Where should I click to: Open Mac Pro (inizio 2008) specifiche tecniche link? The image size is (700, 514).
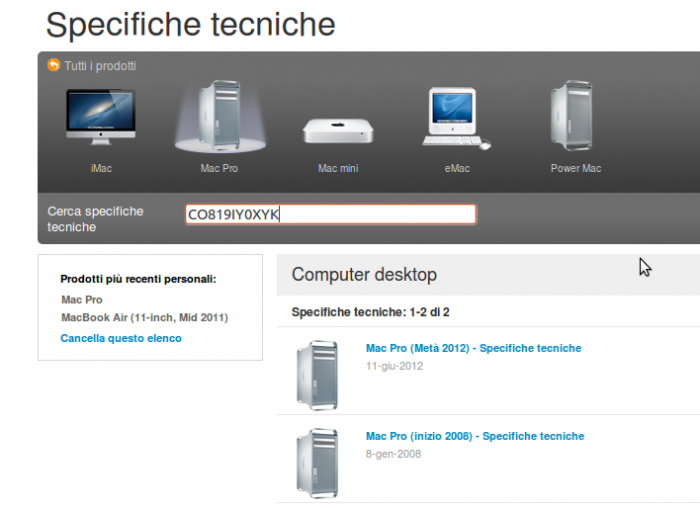click(475, 436)
